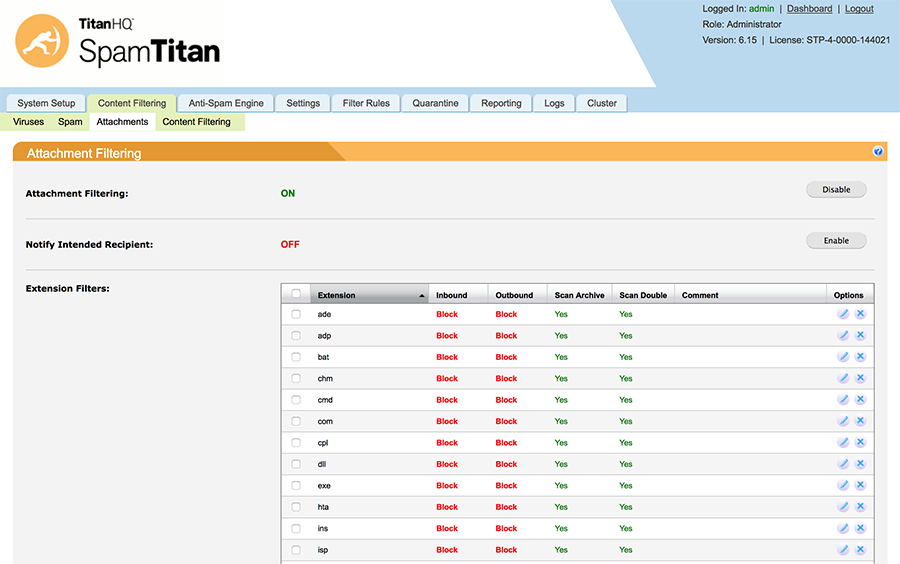The height and width of the screenshot is (564, 900).
Task: Open the Cluster tab
Action: (602, 103)
